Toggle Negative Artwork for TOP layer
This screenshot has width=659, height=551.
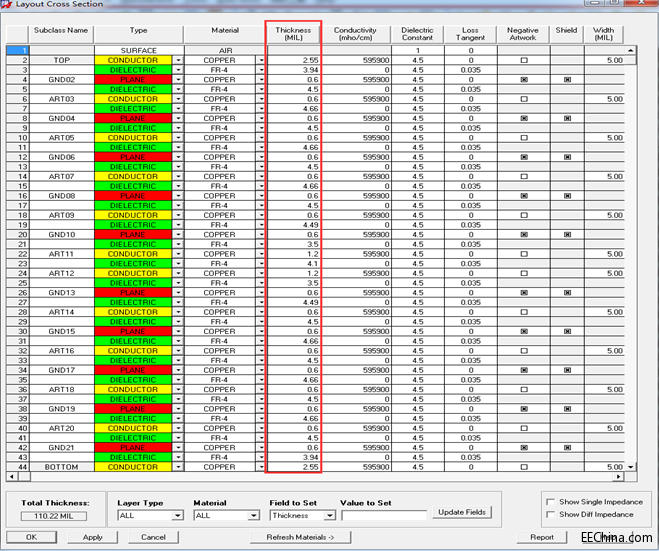coord(524,60)
